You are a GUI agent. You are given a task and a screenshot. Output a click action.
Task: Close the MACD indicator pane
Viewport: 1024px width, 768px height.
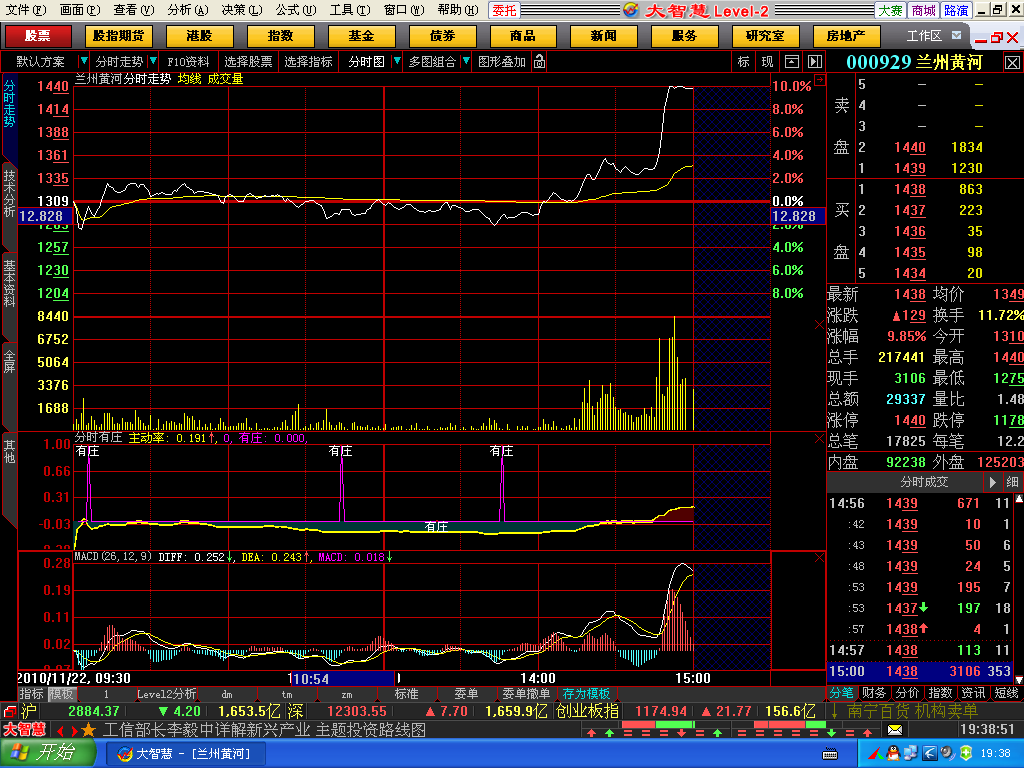tap(820, 558)
